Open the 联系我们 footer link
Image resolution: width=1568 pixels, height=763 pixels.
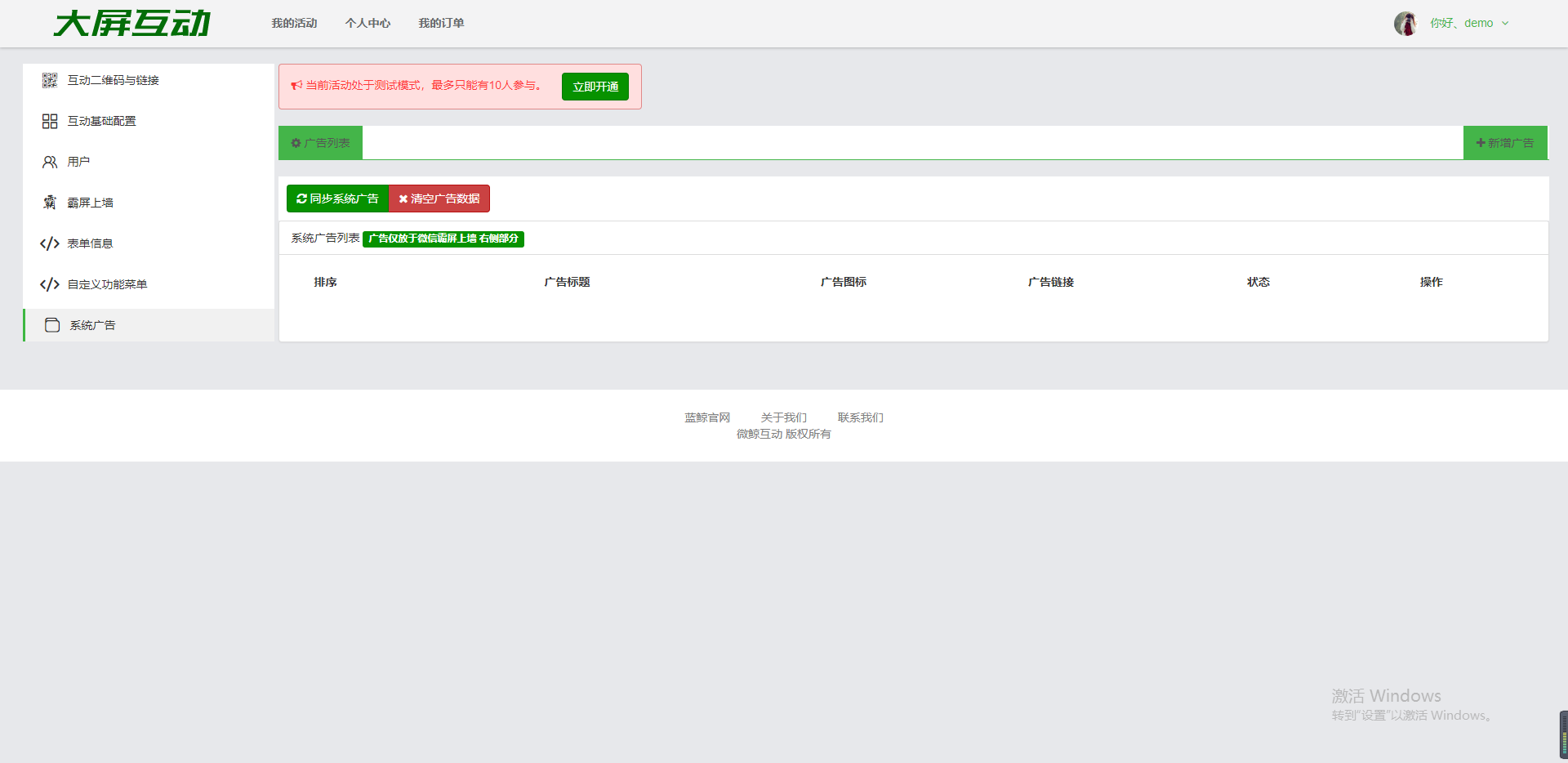(x=860, y=417)
